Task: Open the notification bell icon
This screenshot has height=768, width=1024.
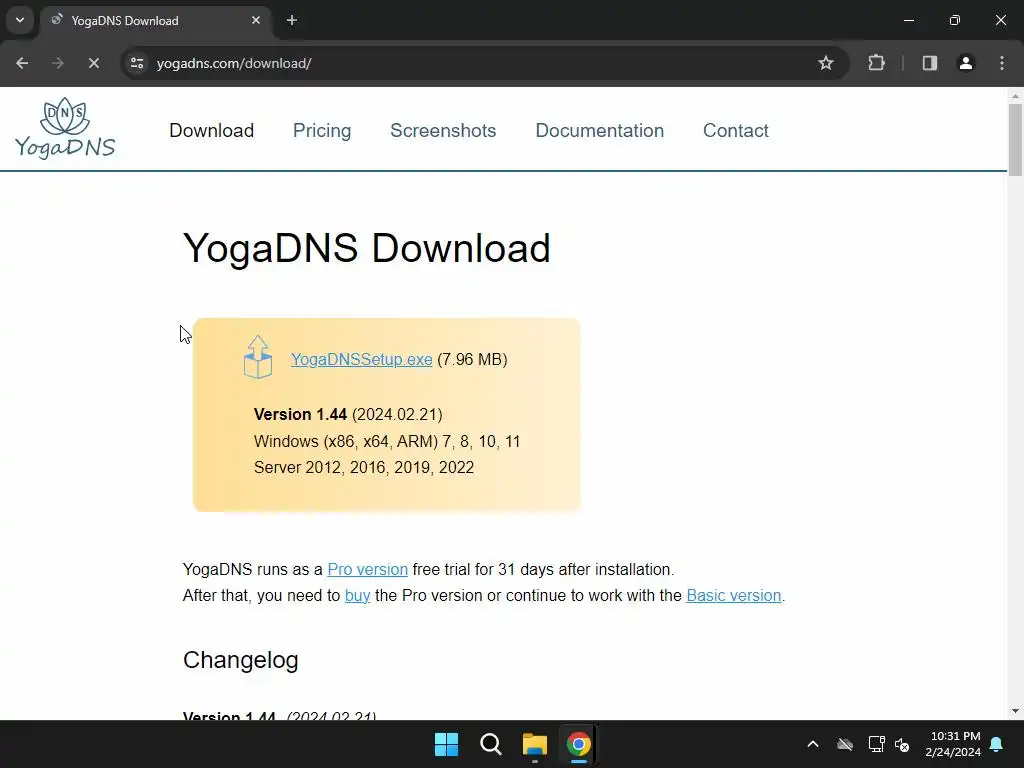Action: point(997,744)
